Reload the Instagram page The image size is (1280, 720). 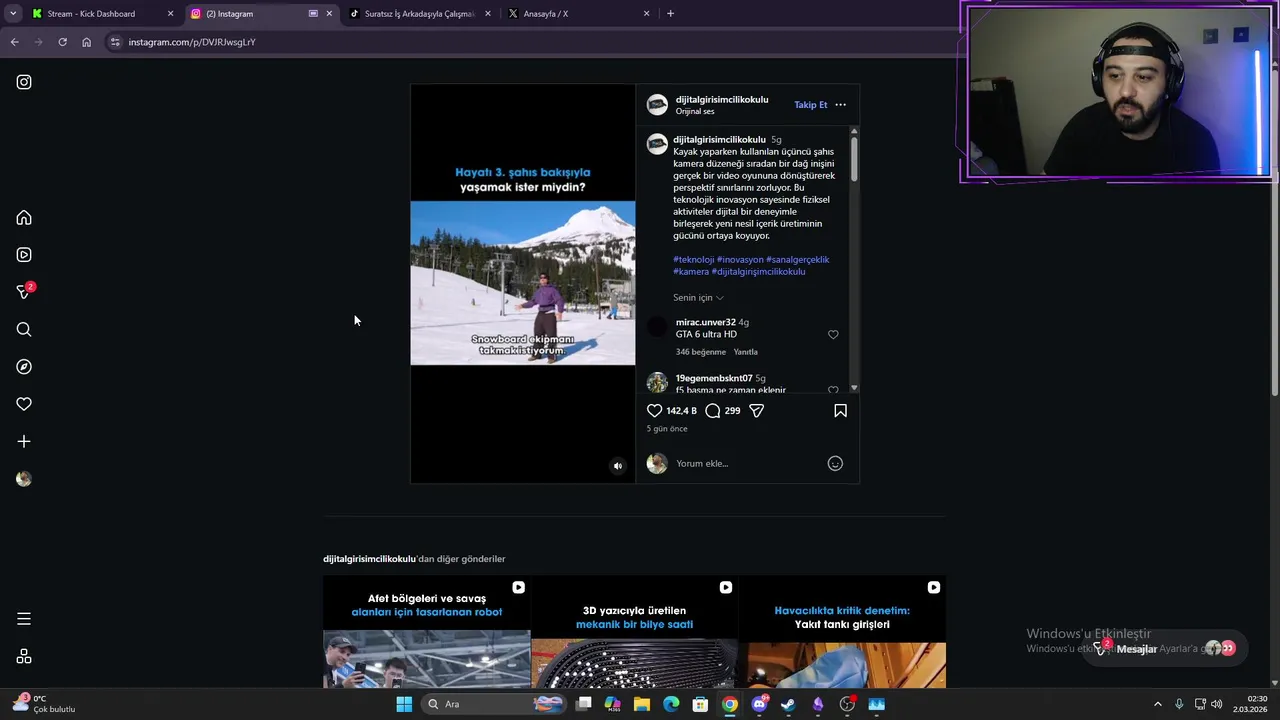pos(62,42)
